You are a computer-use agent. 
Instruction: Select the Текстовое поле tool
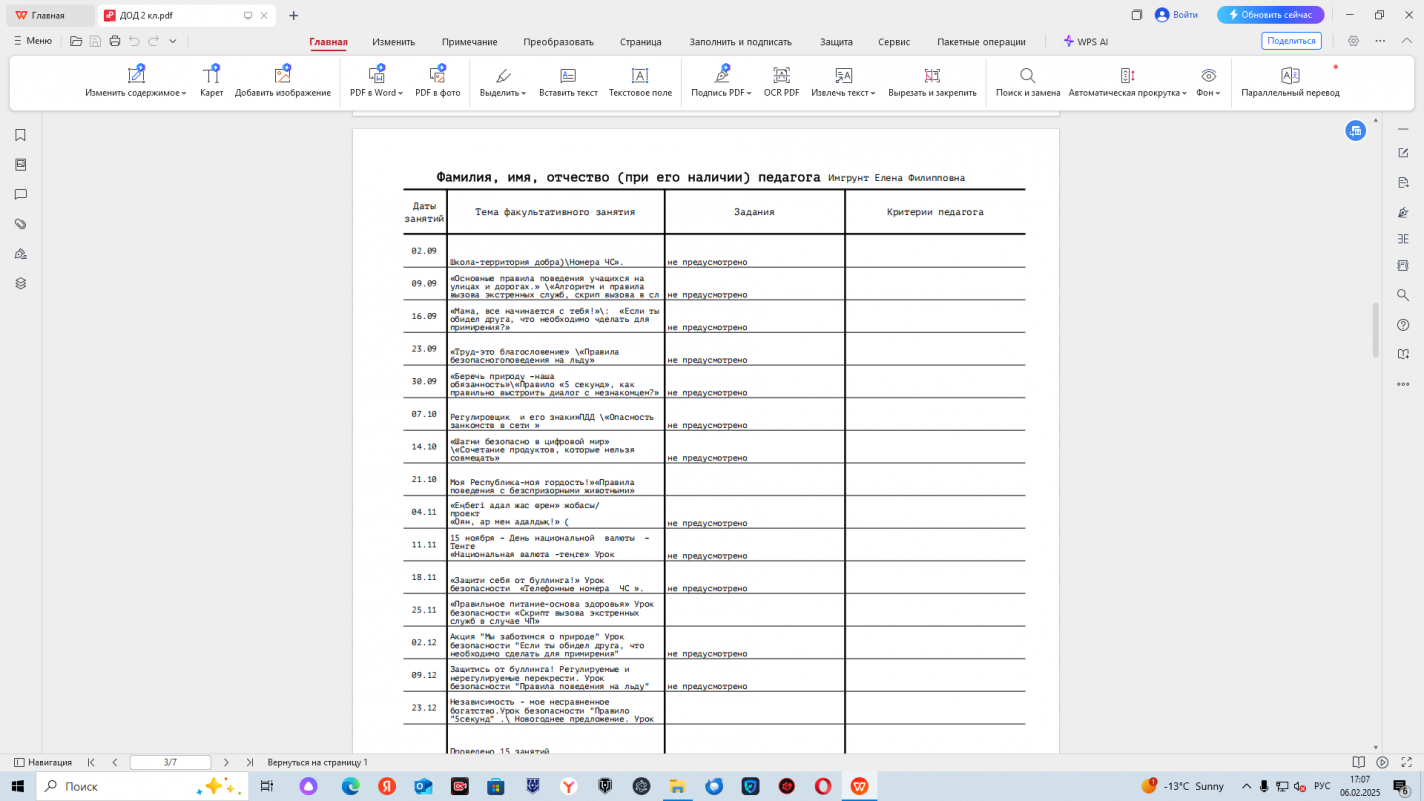coord(640,76)
